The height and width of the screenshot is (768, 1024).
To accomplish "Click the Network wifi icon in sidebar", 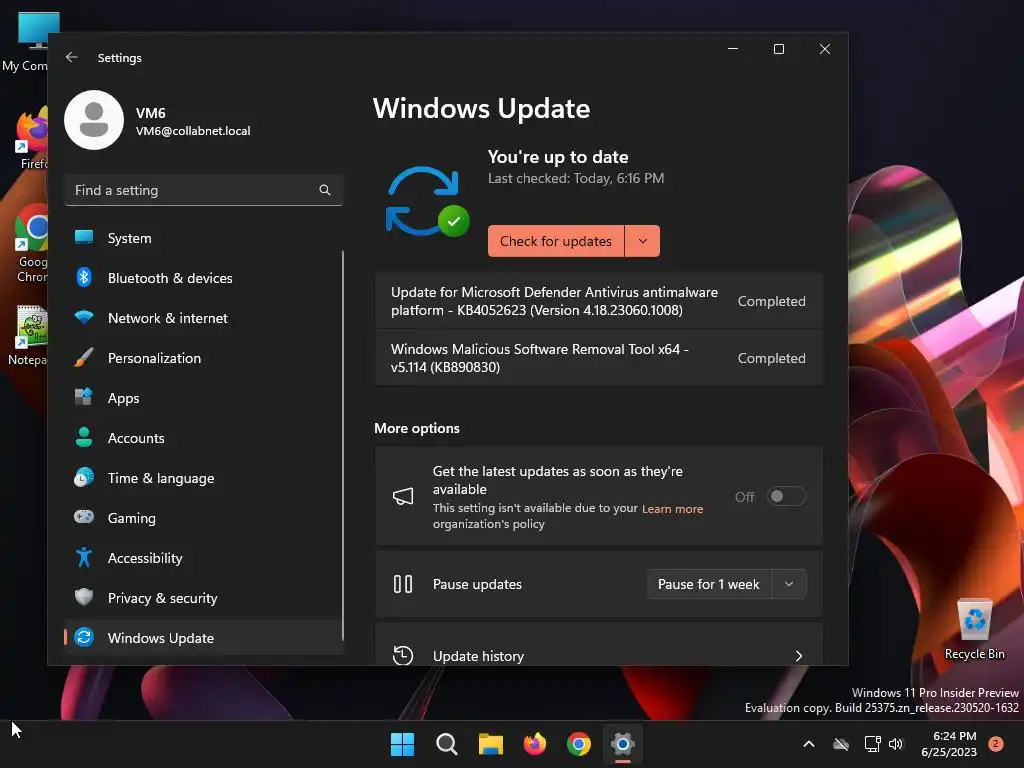I will tap(84, 318).
